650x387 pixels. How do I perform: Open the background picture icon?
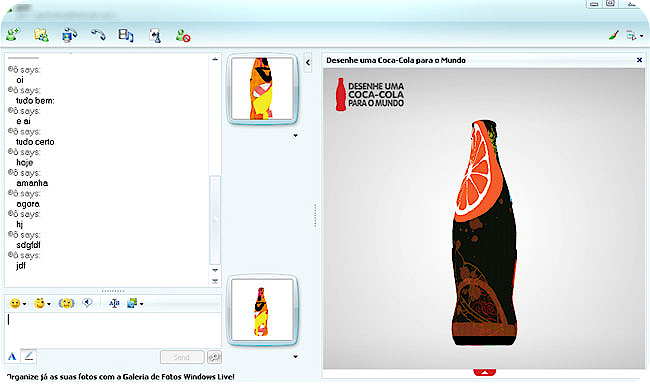tap(132, 303)
